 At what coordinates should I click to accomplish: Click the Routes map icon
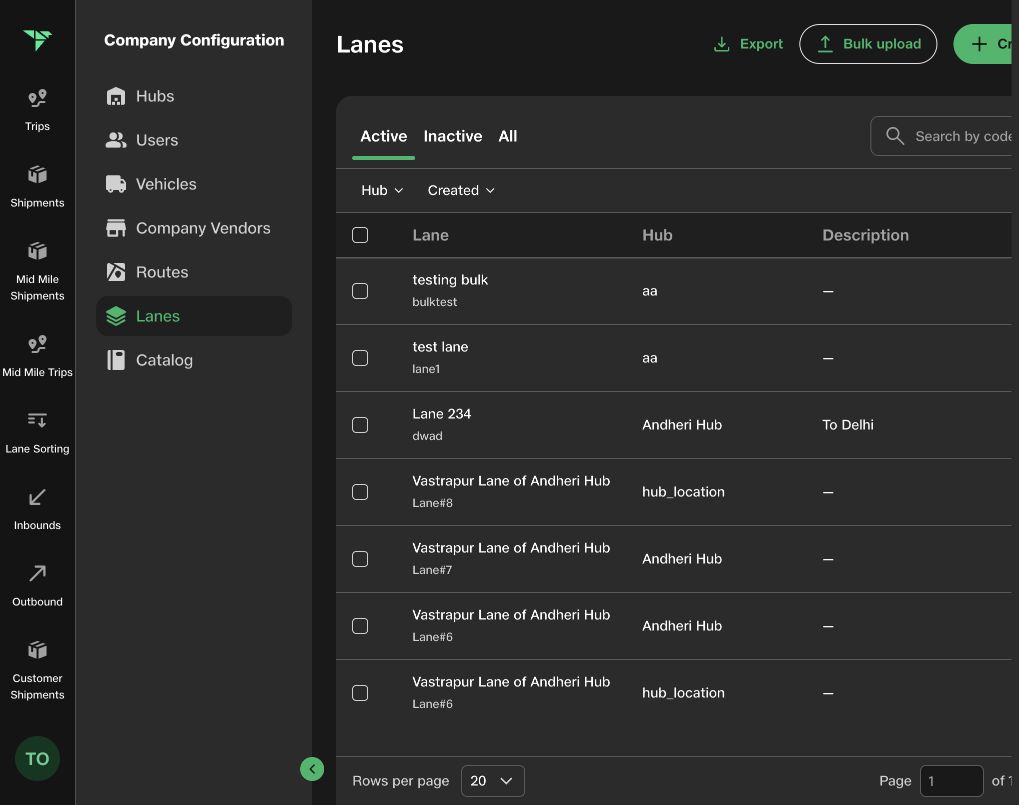[116, 272]
